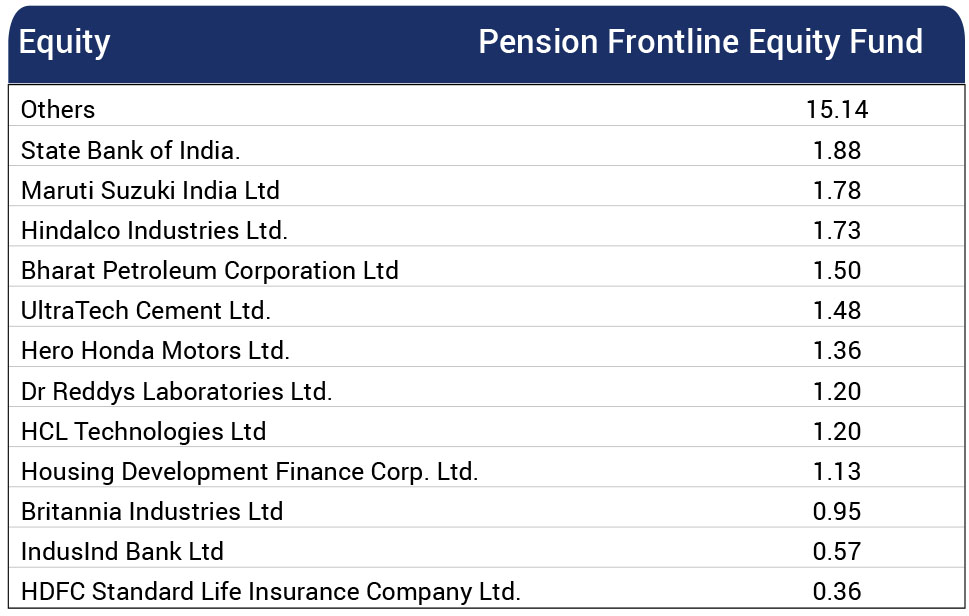Select the HCL Technologies Ltd entry
The height and width of the screenshot is (616, 969).
pos(143,431)
